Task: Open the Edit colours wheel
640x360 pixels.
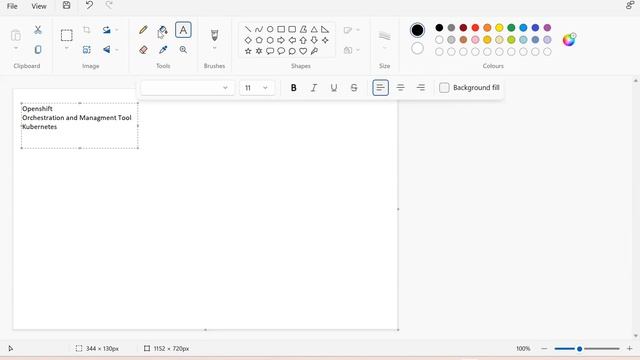Action: click(569, 40)
